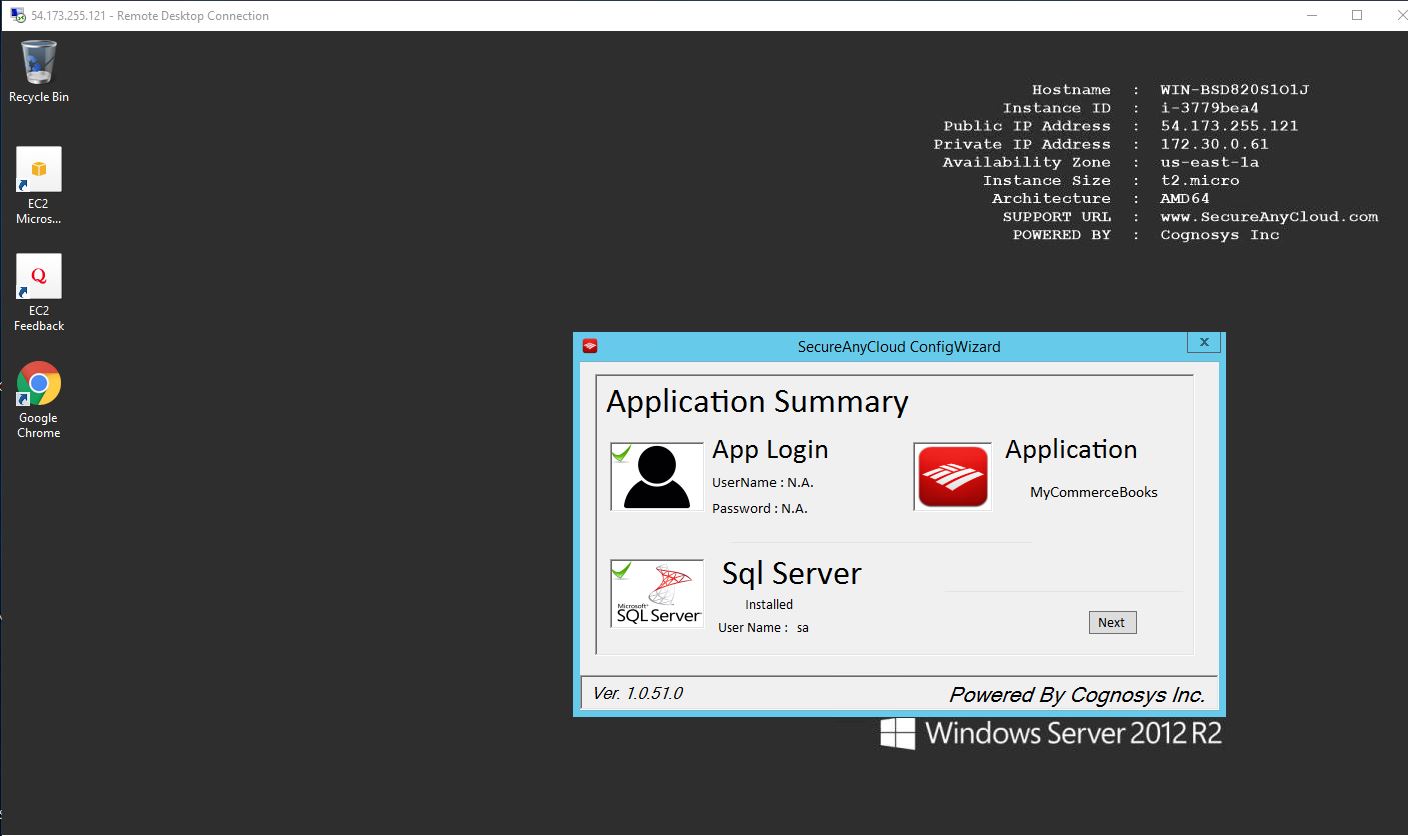
Task: Click the Microsoft SQL Server logo icon
Action: 657,594
